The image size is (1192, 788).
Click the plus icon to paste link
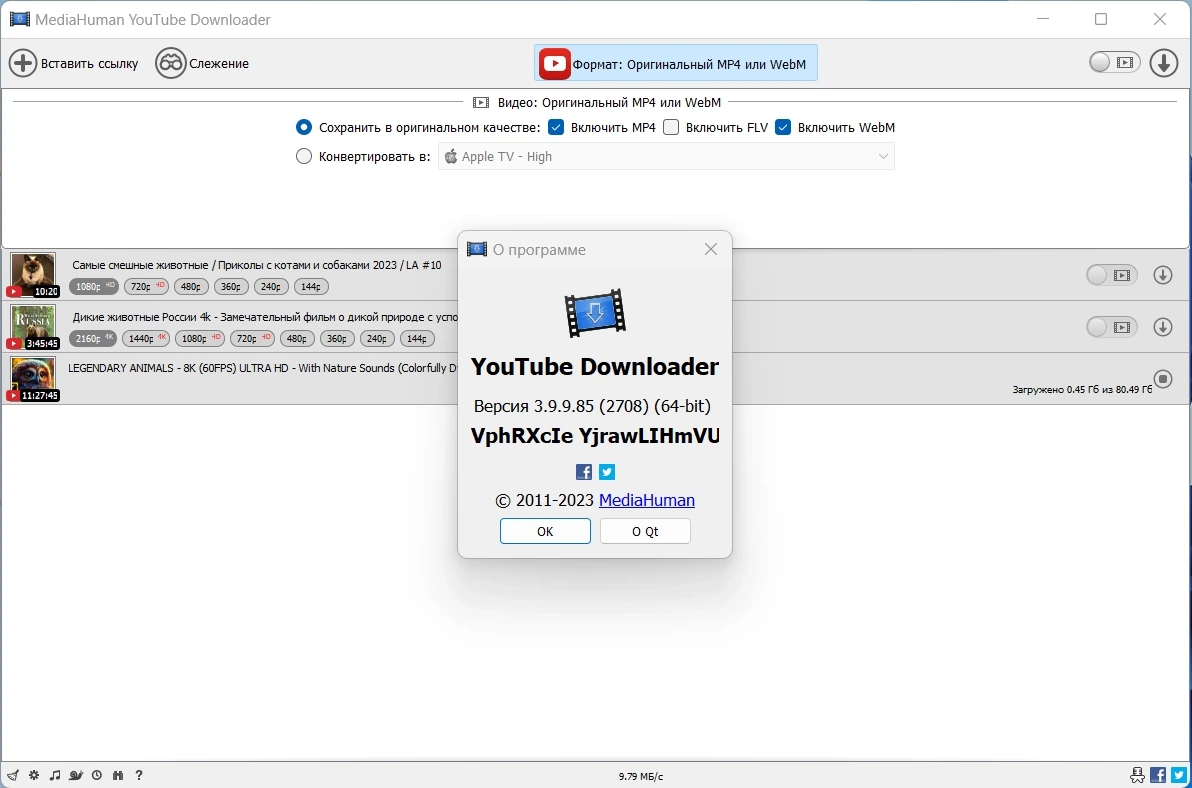(x=23, y=63)
